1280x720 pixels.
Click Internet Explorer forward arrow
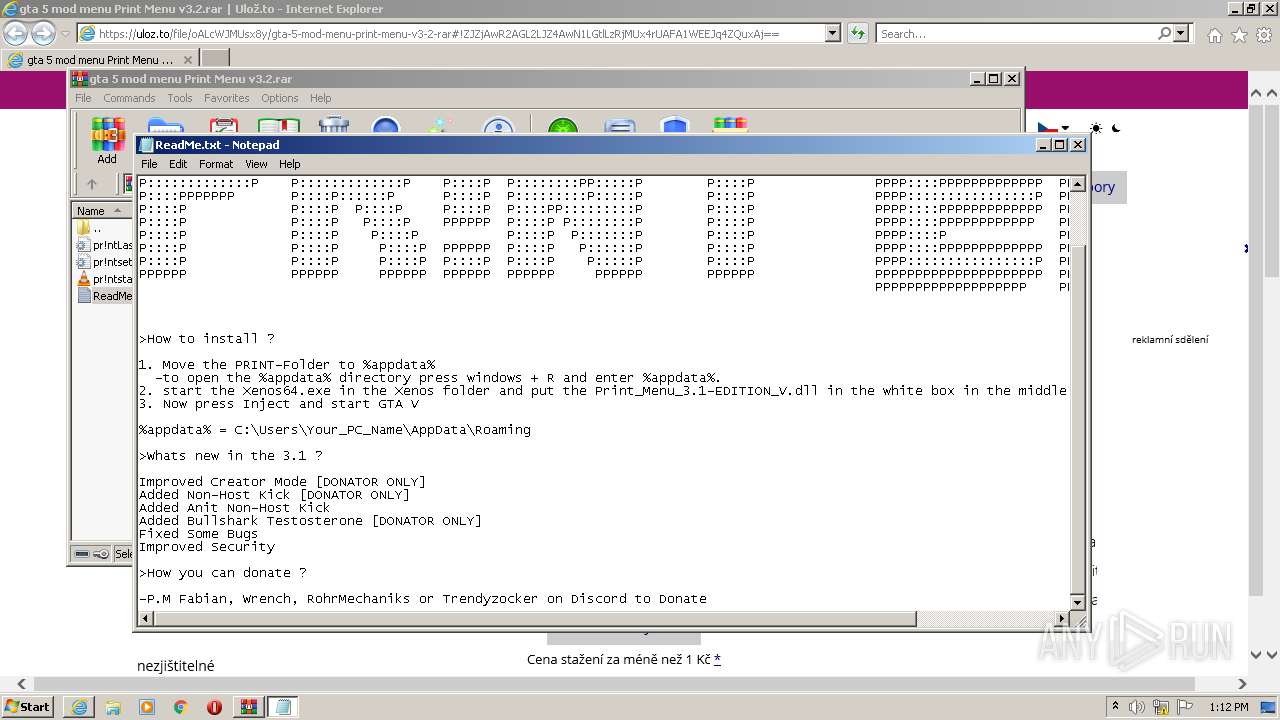pyautogui.click(x=43, y=33)
